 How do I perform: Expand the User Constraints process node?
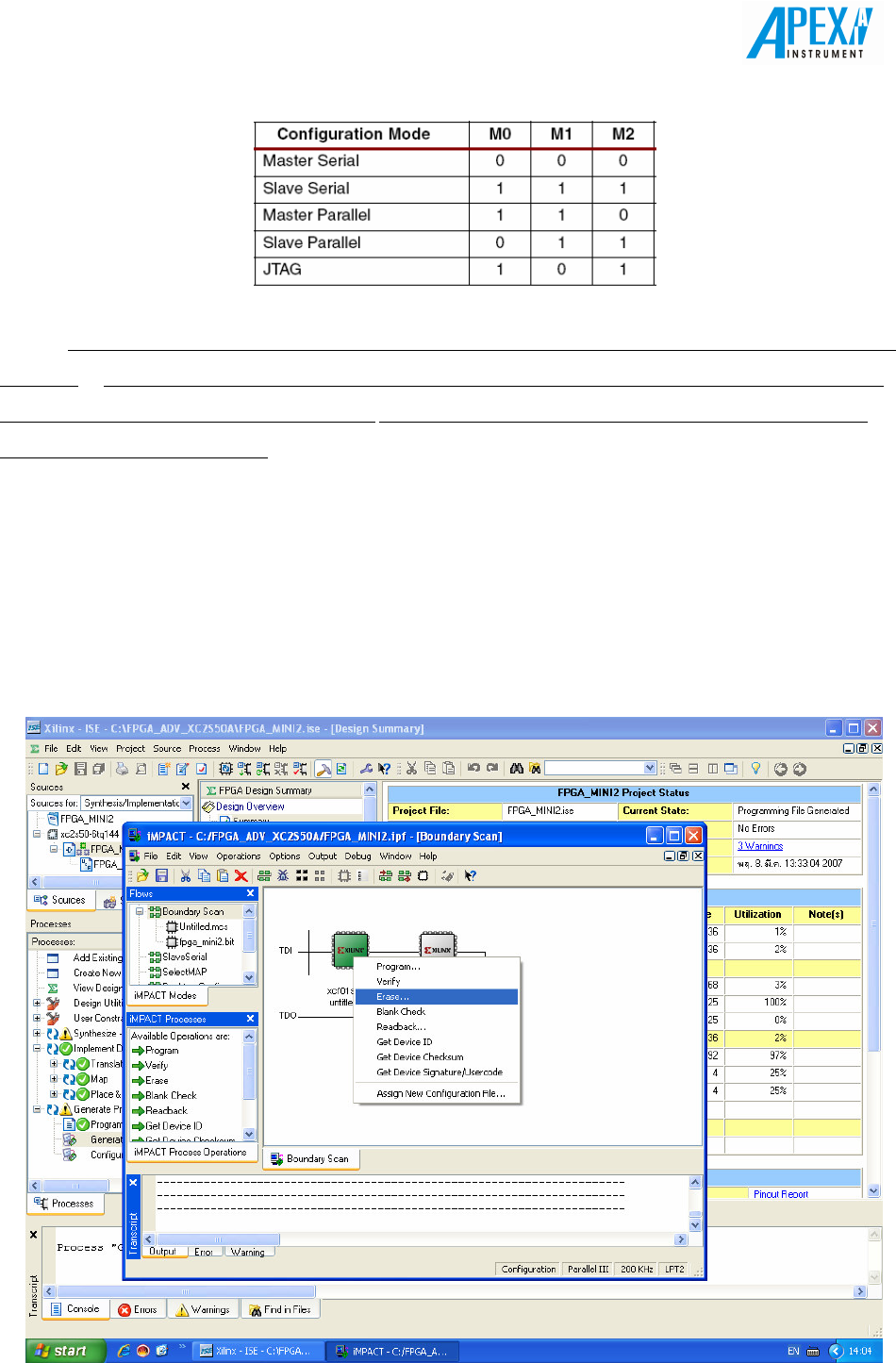(x=38, y=1019)
